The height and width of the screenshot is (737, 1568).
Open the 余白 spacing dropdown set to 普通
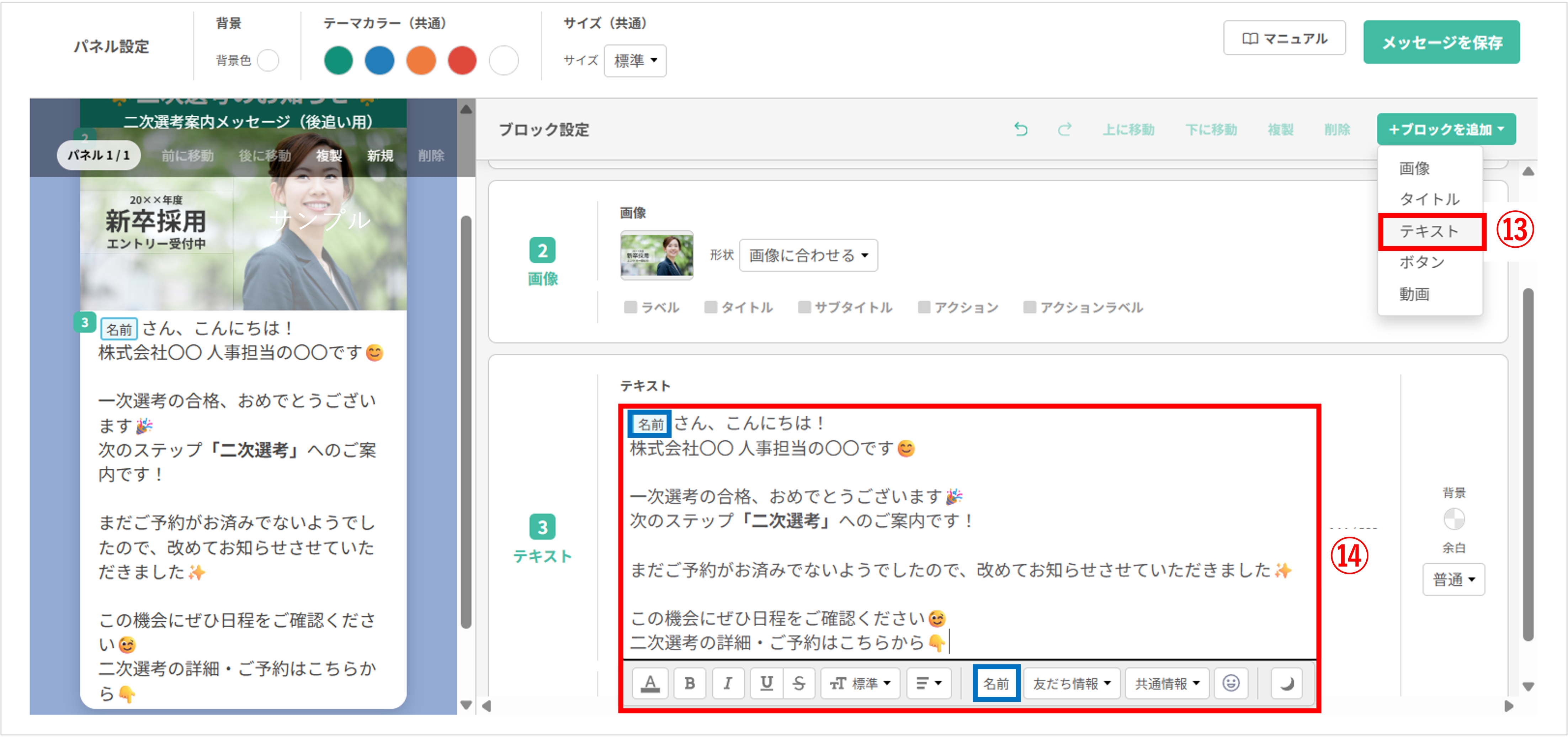tap(1453, 579)
